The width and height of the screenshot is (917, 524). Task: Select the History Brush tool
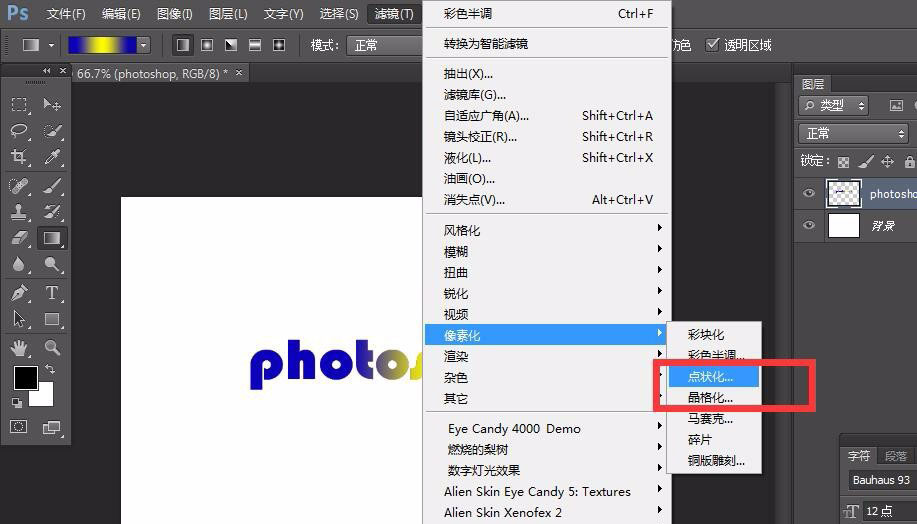coord(52,212)
